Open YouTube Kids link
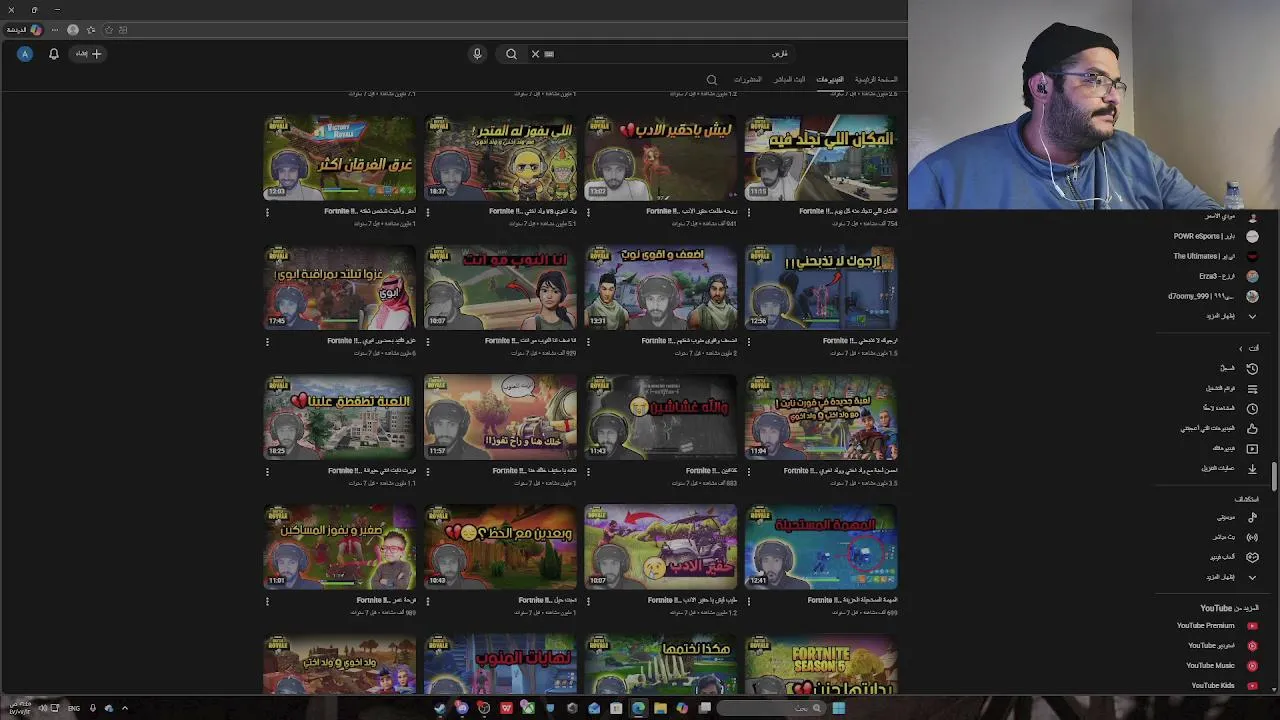 point(1215,686)
